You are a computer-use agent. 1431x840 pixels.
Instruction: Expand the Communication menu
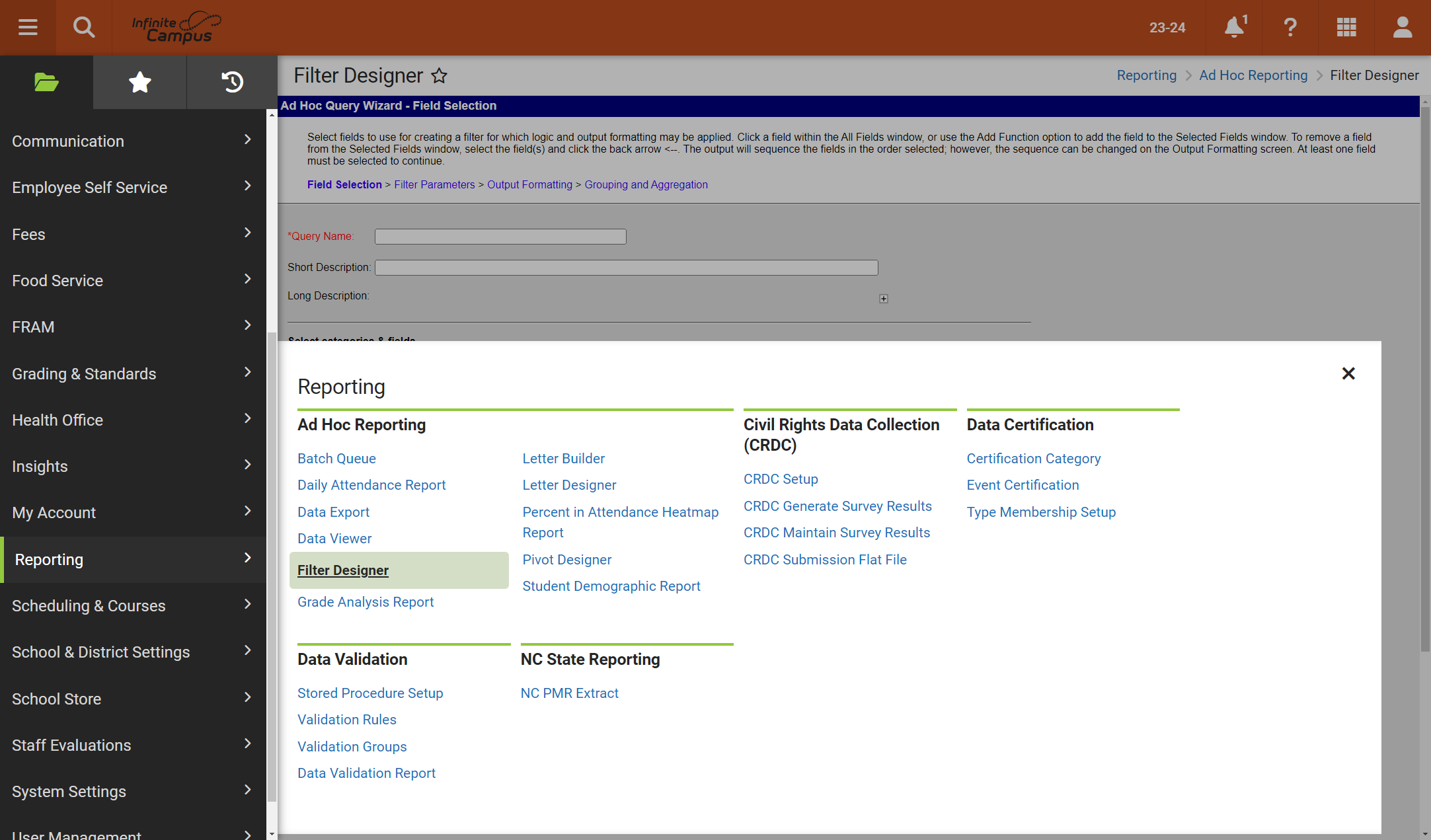click(133, 141)
